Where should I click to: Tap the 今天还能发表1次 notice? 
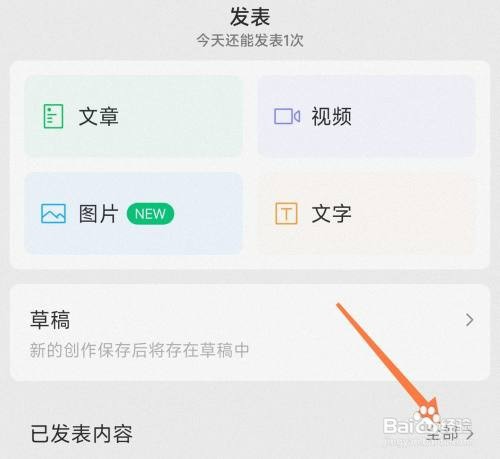(x=250, y=40)
